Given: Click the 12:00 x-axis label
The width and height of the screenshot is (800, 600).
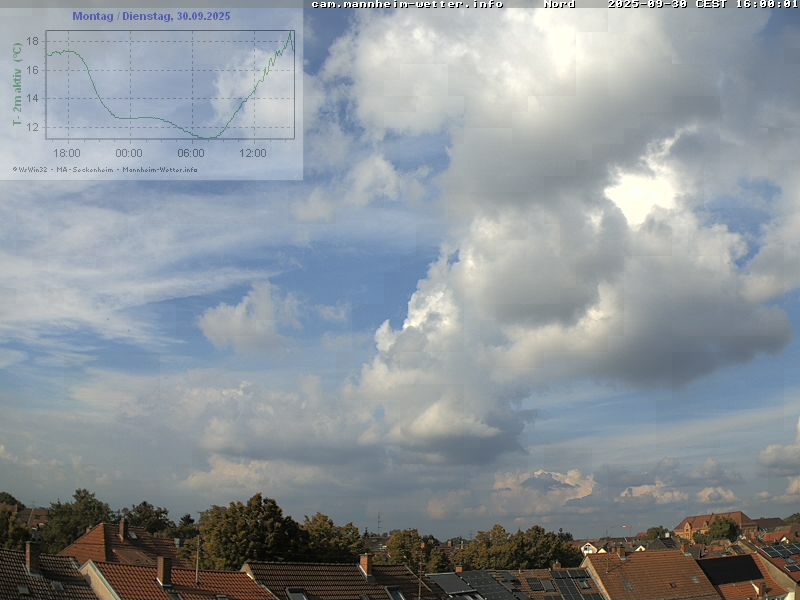Looking at the screenshot, I should coord(253,153).
